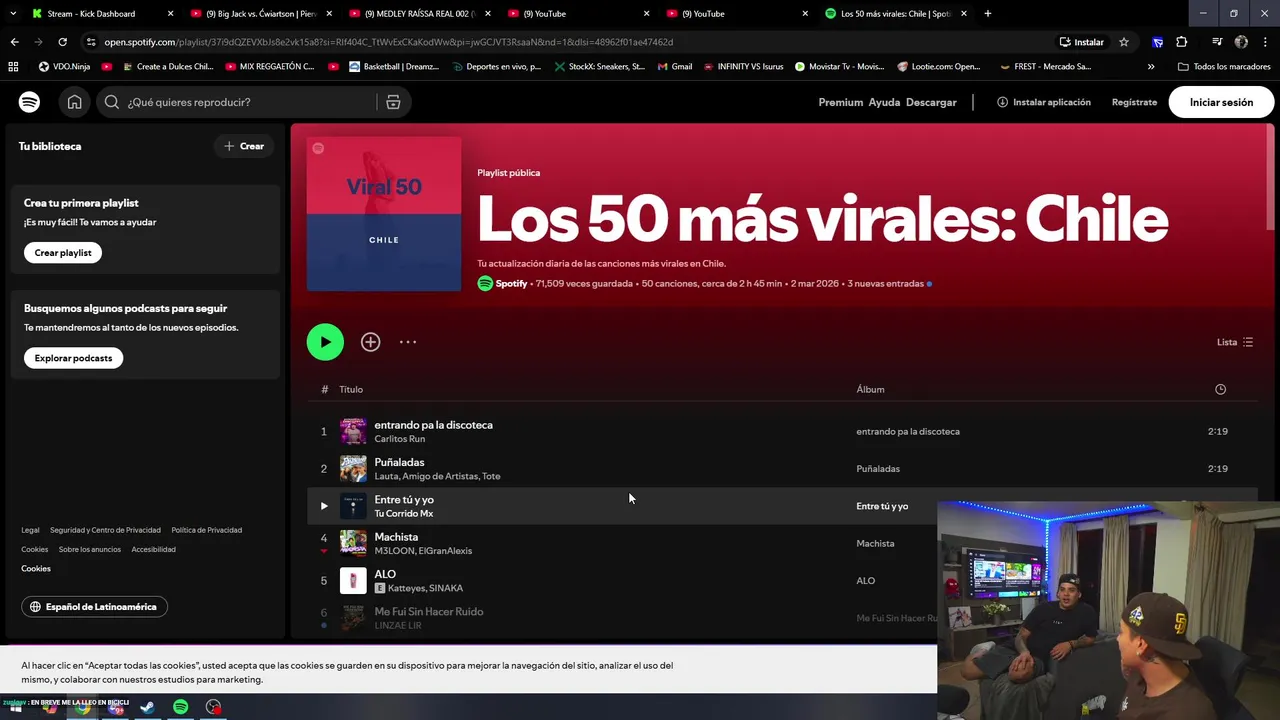The height and width of the screenshot is (720, 1280).
Task: Open Browse via the box icon in search bar
Action: click(393, 102)
